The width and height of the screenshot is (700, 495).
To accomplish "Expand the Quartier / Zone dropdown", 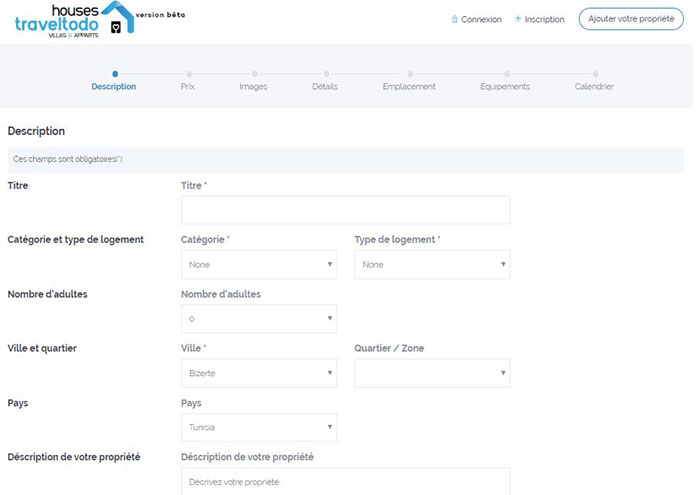I will (432, 373).
